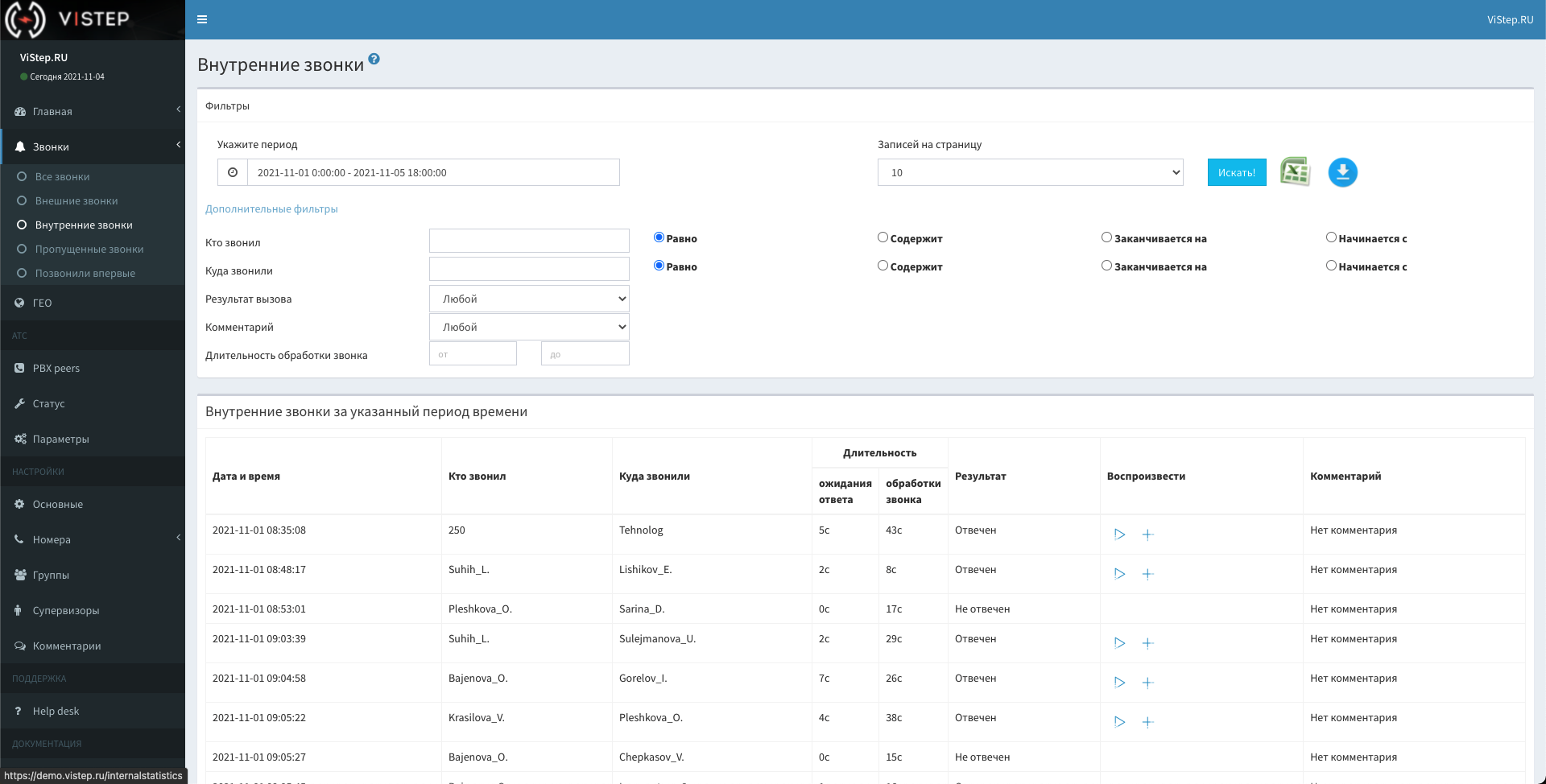The width and height of the screenshot is (1546, 784).
Task: Click plus icon for Krasilova_V. call row
Action: [x=1148, y=722]
